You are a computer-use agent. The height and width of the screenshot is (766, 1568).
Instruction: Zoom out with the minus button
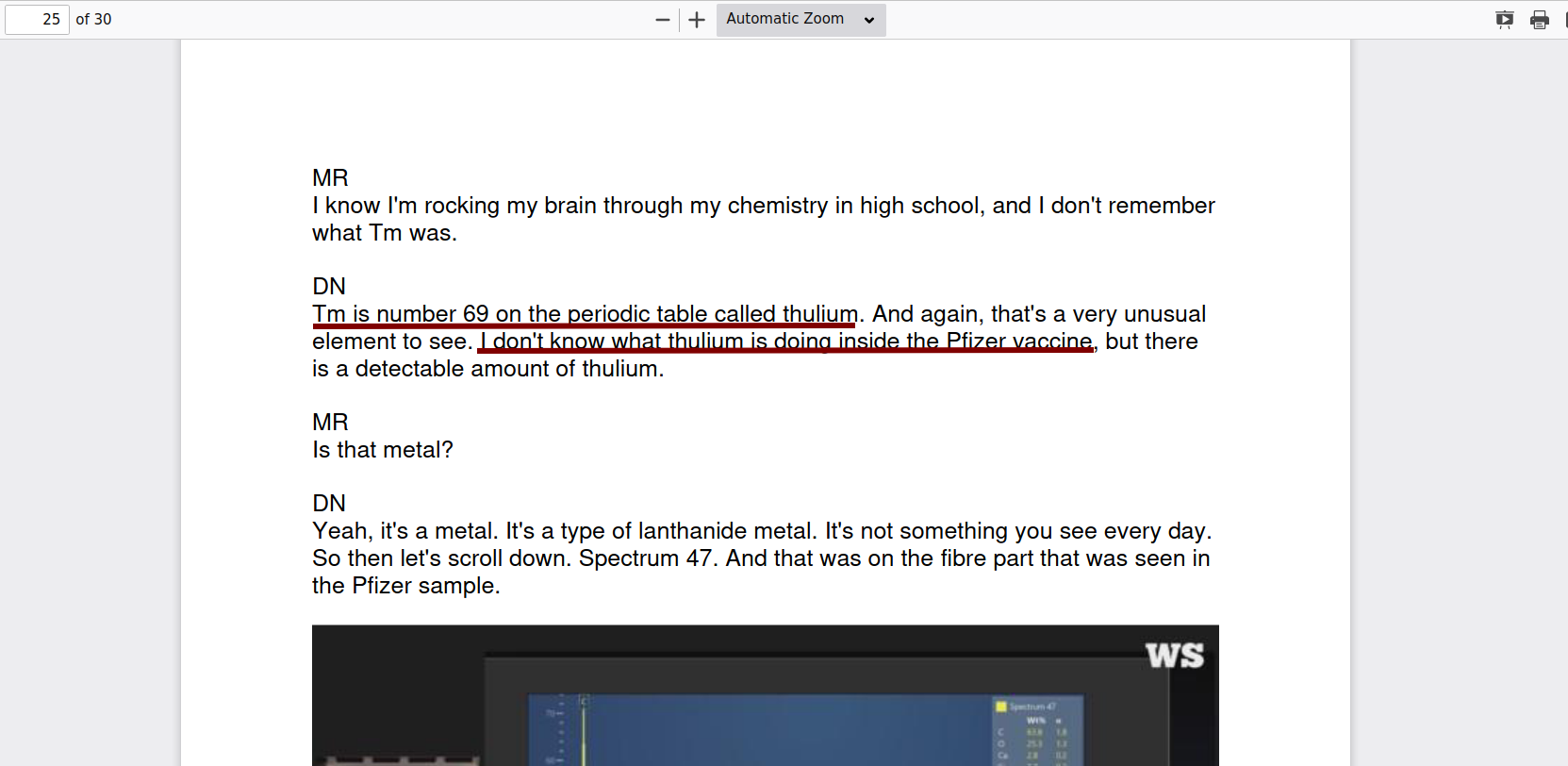[663, 20]
